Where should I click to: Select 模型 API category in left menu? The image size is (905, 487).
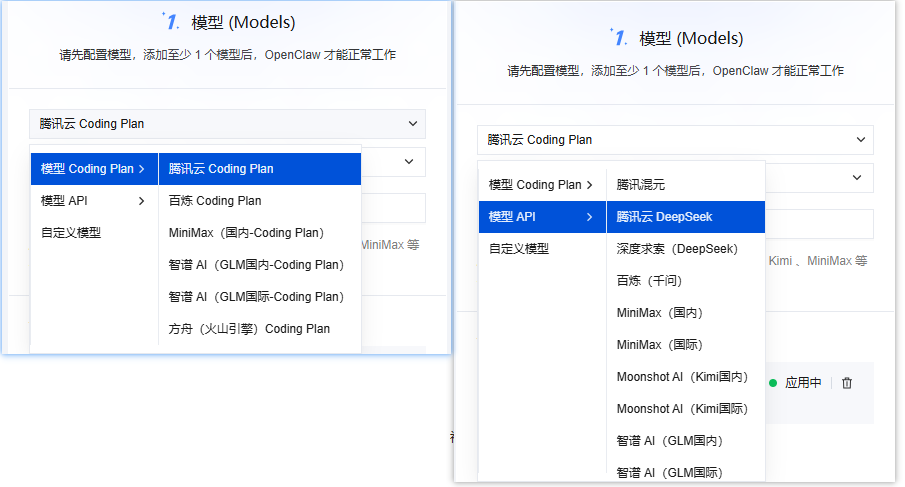pyautogui.click(x=94, y=201)
